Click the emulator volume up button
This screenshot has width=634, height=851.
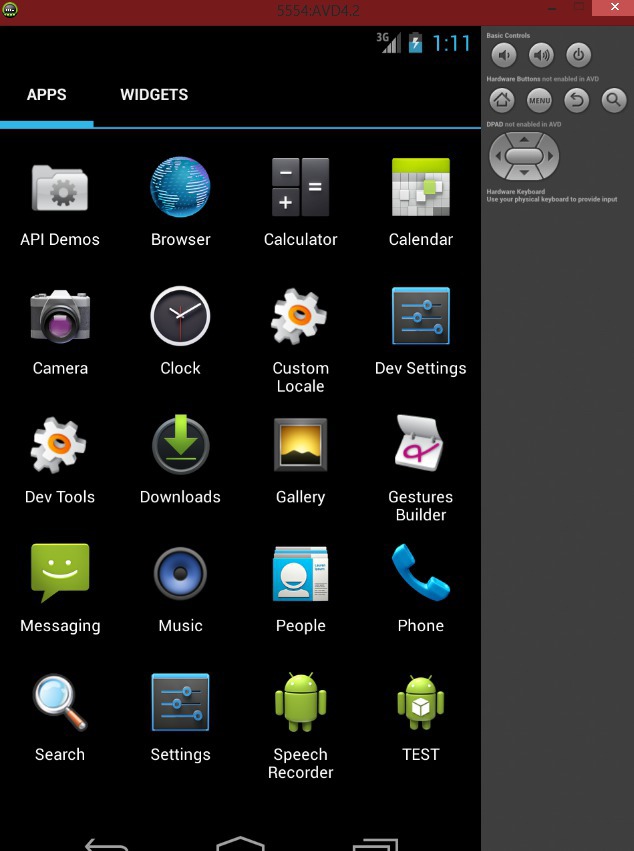(541, 55)
